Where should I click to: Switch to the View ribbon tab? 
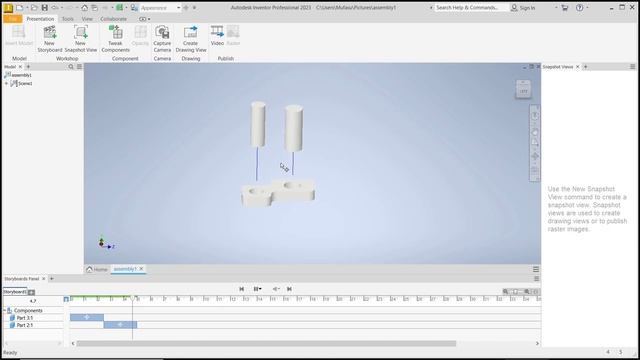87,19
